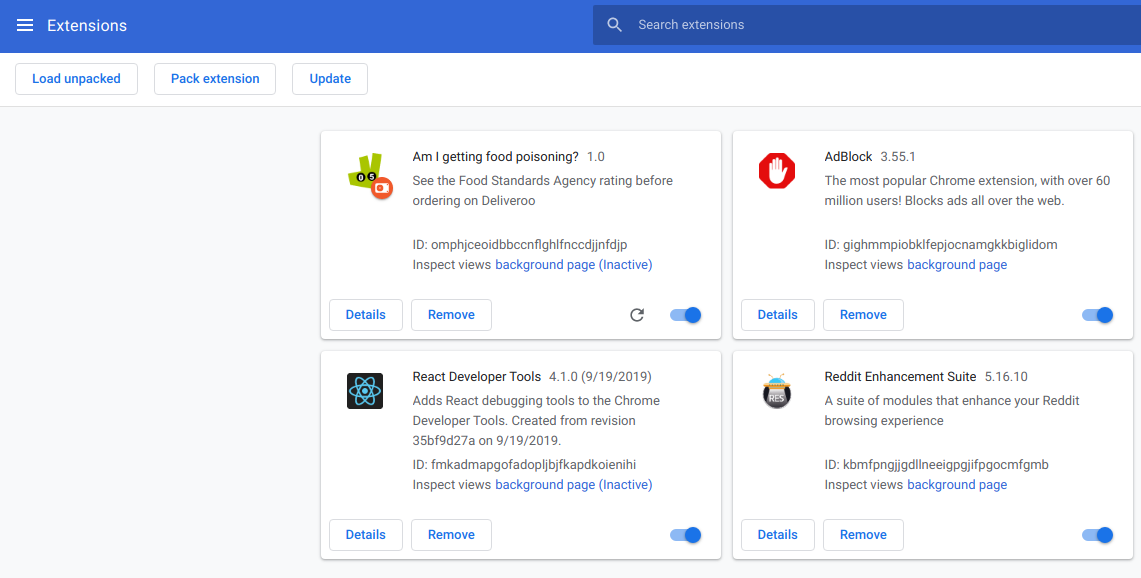The height and width of the screenshot is (578, 1141).
Task: Click Pack extension
Action: coord(214,78)
